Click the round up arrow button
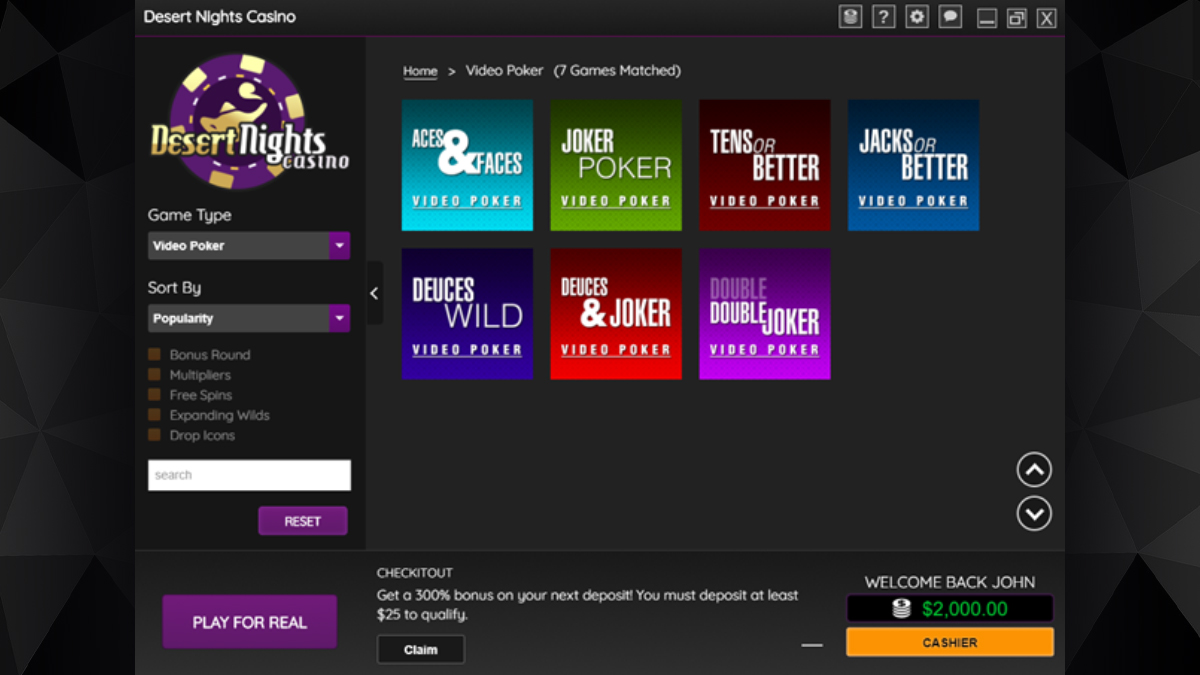Image resolution: width=1200 pixels, height=675 pixels. coord(1034,469)
